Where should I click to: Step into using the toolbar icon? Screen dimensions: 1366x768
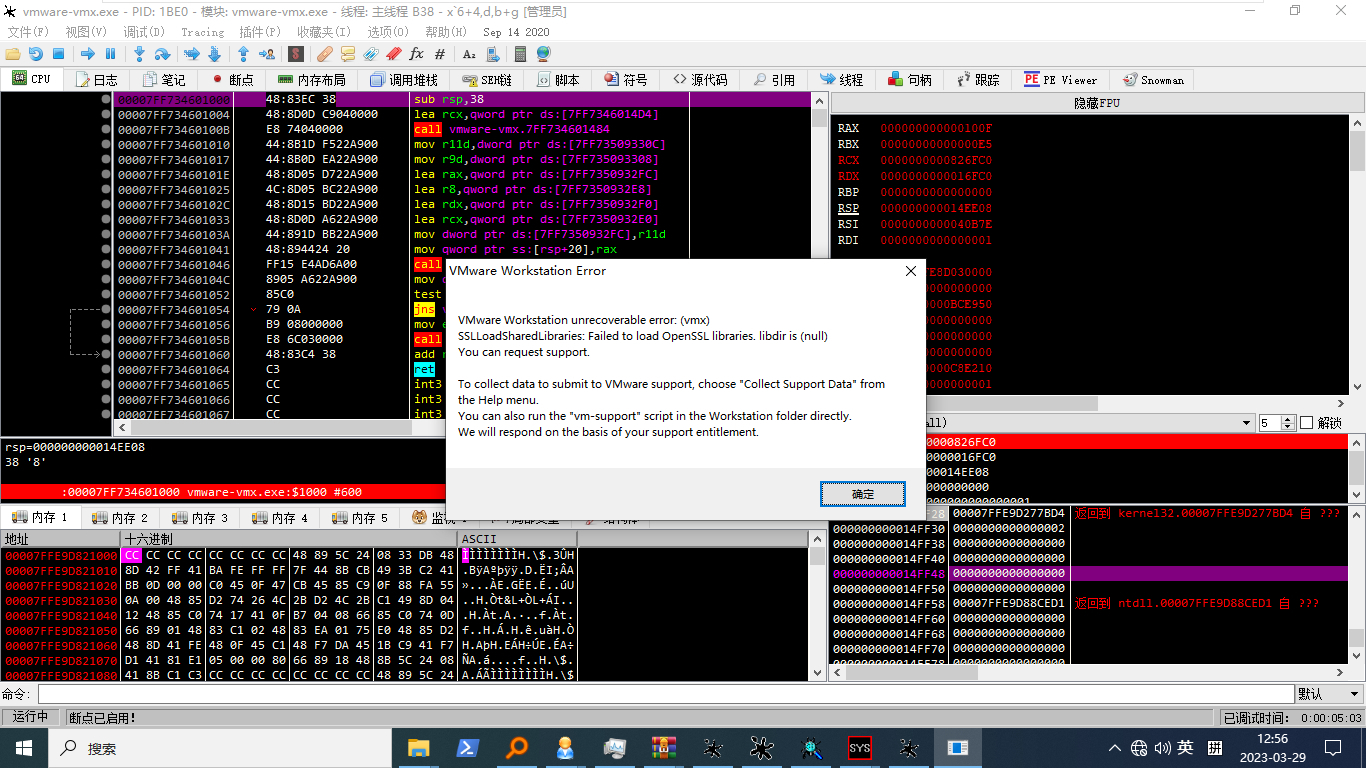click(139, 54)
